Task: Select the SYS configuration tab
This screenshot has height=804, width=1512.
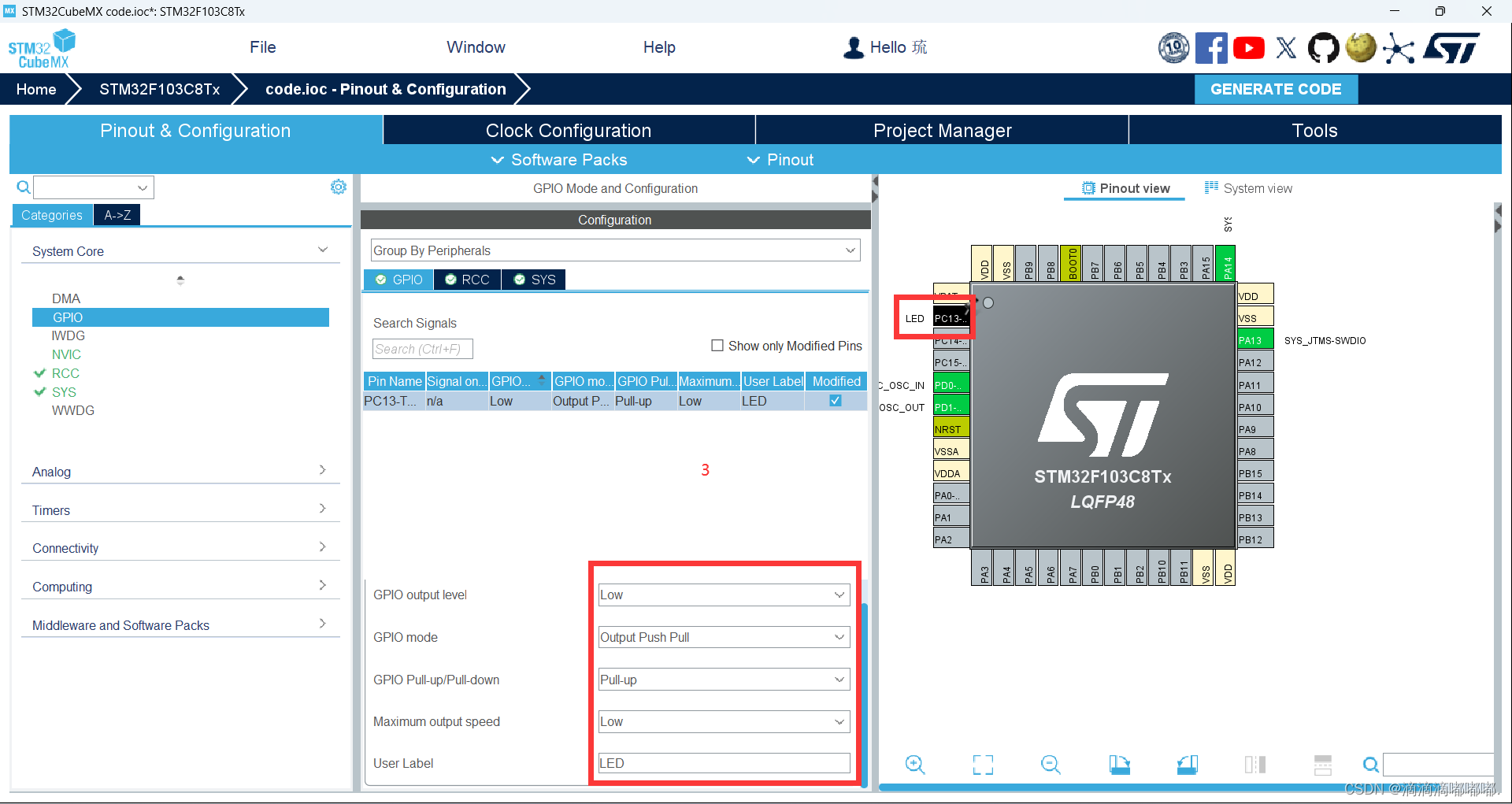Action: 535,280
